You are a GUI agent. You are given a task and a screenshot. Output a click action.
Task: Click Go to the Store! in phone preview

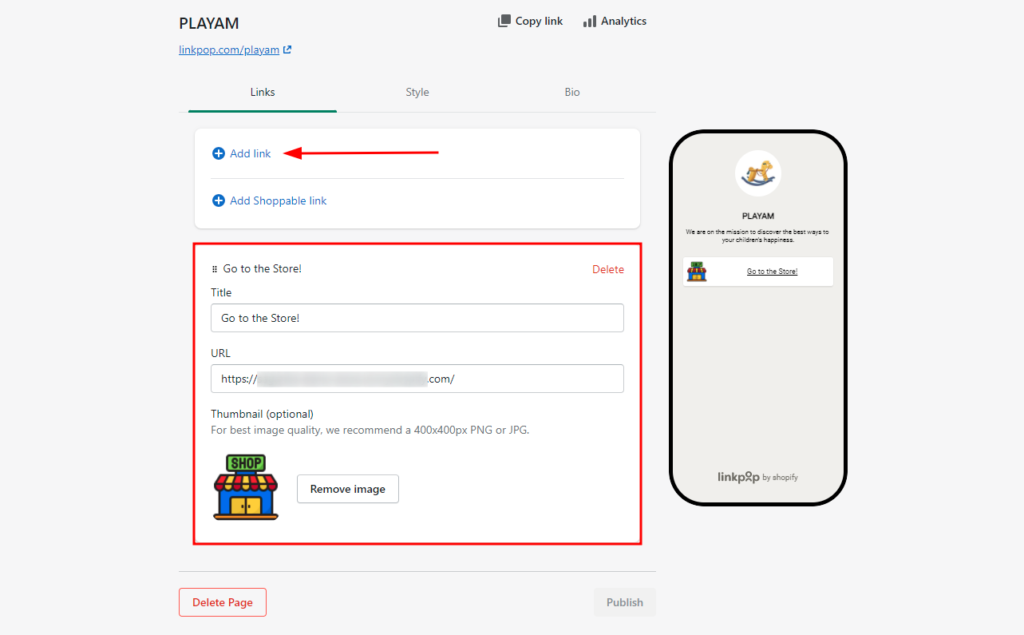pos(772,271)
